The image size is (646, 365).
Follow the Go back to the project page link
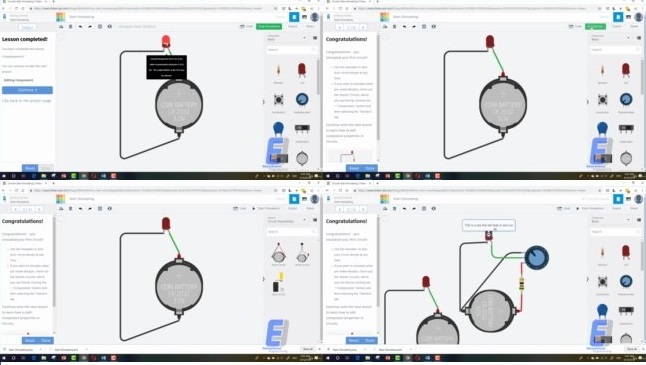pos(27,101)
